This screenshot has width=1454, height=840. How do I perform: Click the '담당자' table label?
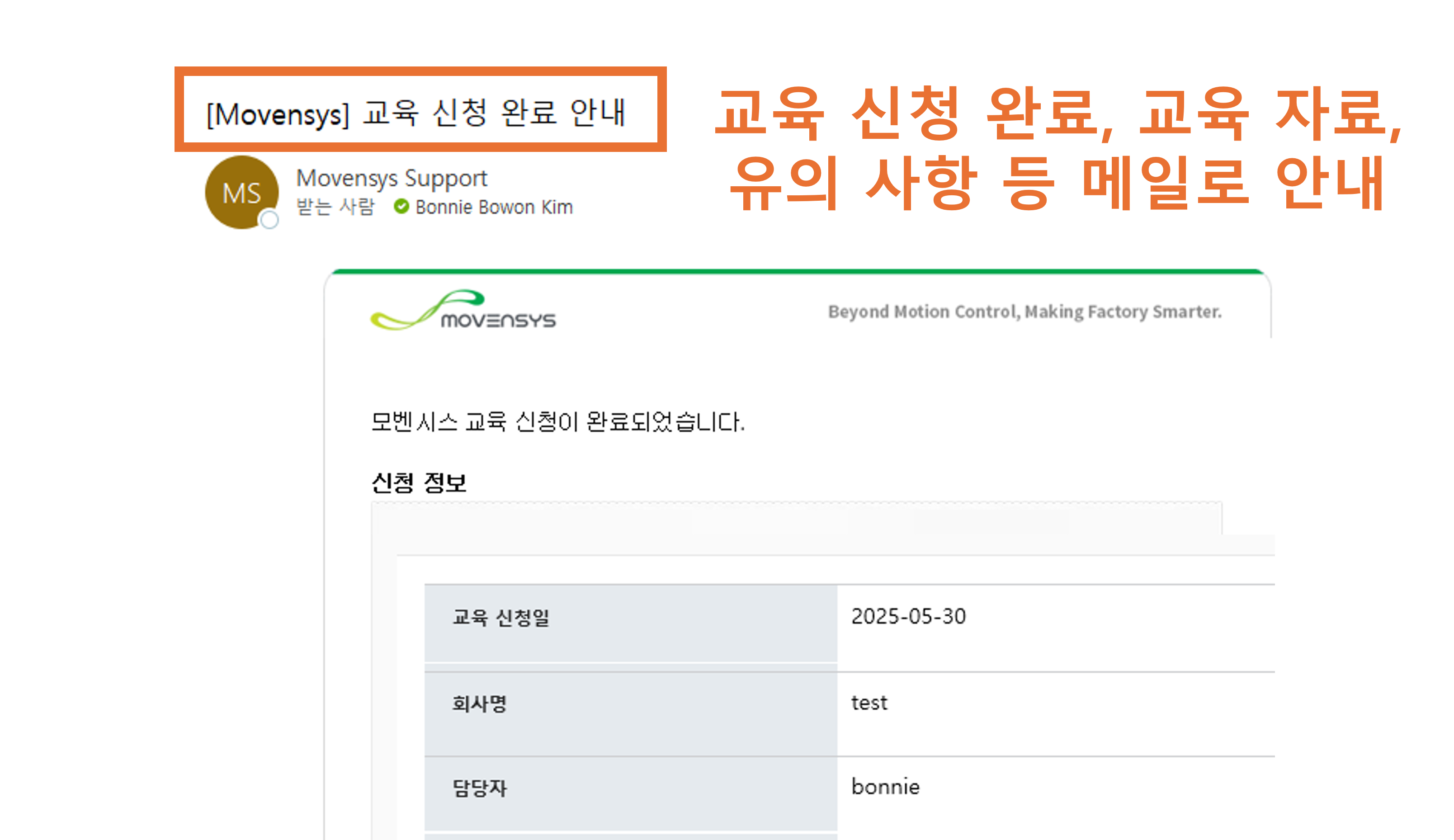coord(479,788)
